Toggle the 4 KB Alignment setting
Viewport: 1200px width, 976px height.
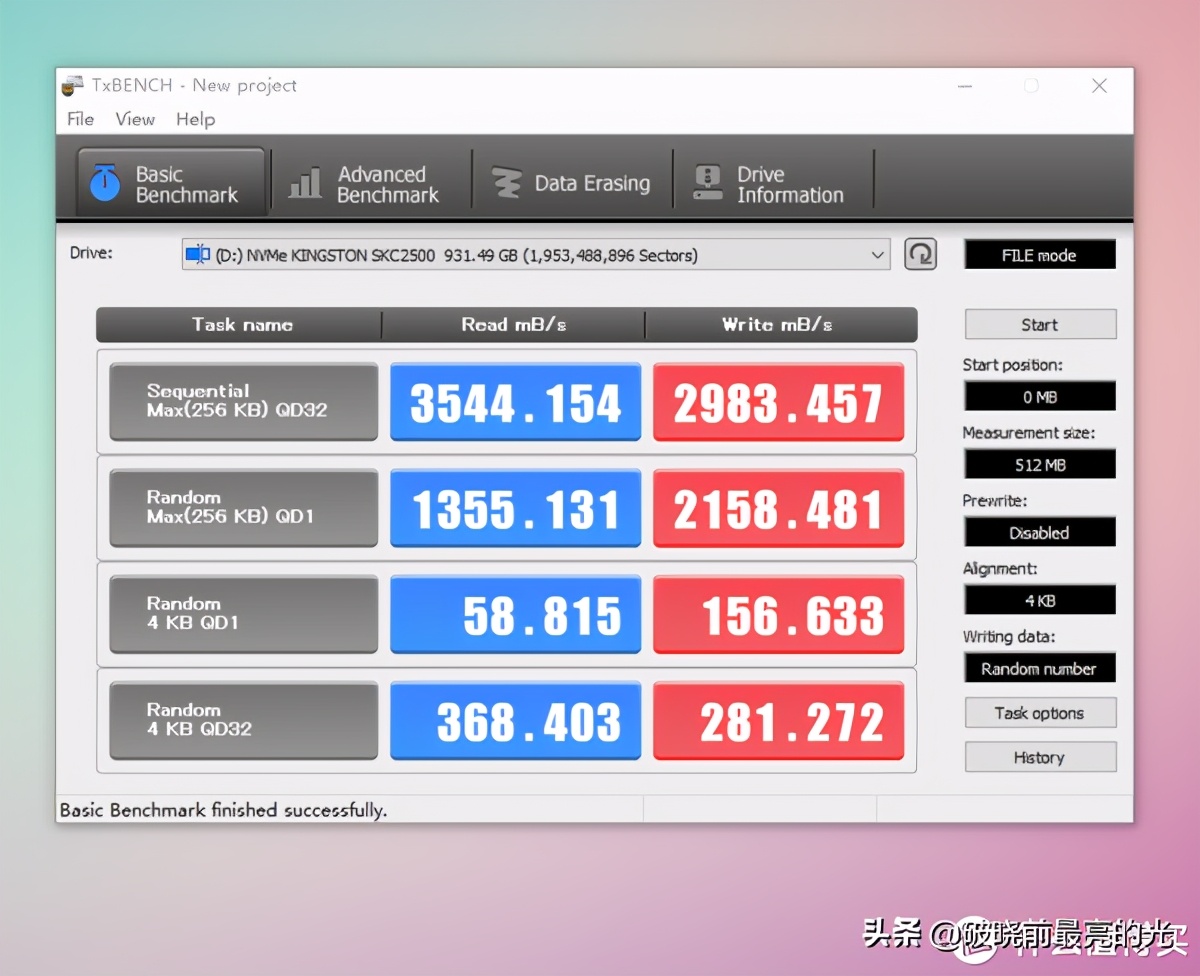click(x=1039, y=600)
